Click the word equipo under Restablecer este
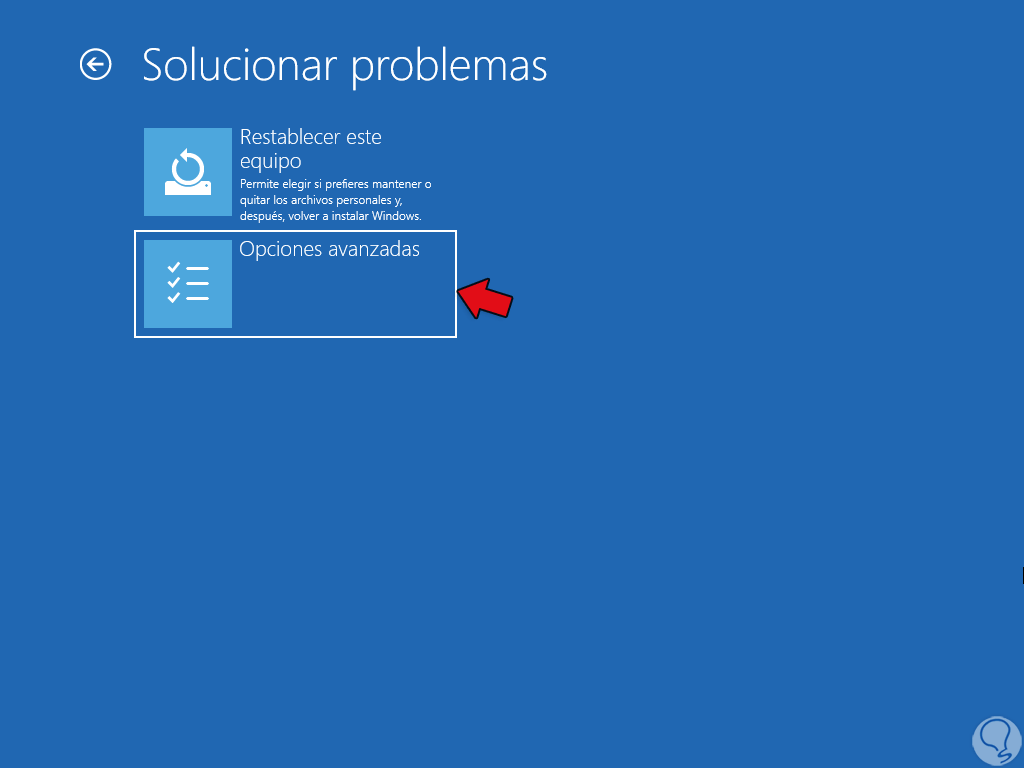Screen dimensions: 1024x768 pyautogui.click(x=270, y=161)
